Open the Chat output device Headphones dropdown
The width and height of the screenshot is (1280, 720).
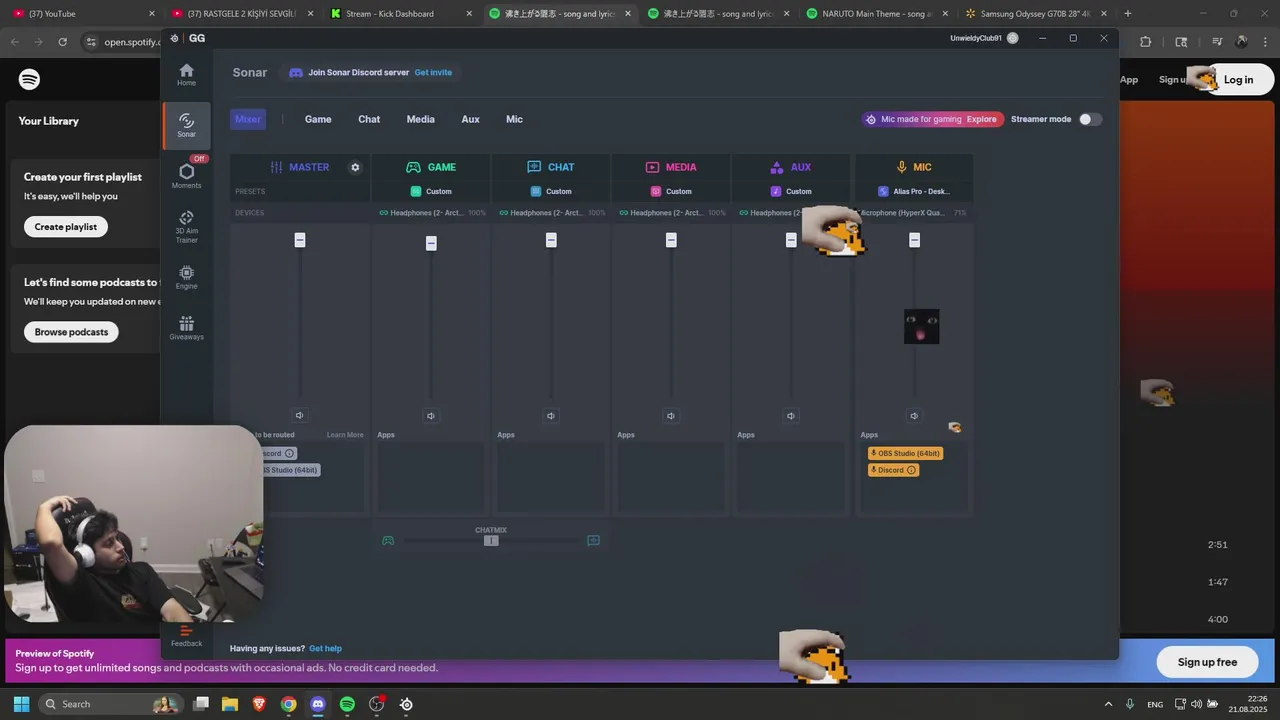(x=552, y=213)
